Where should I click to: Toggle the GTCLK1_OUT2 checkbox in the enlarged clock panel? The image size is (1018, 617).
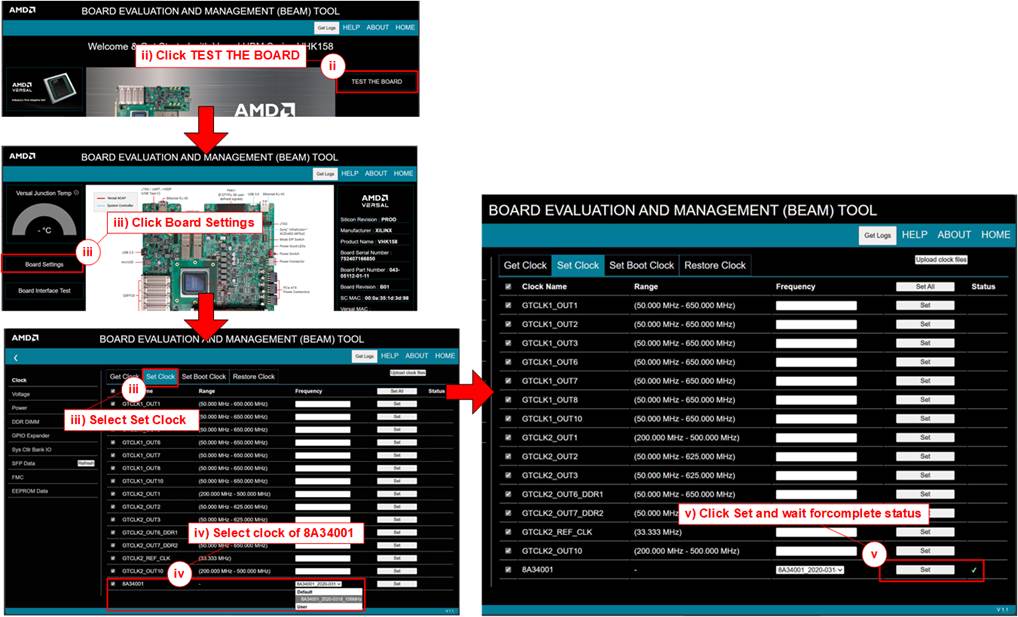[x=508, y=324]
